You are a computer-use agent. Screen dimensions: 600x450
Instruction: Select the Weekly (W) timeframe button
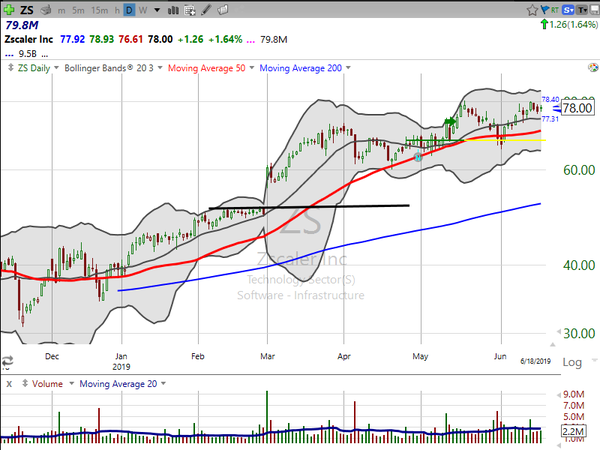click(x=143, y=10)
